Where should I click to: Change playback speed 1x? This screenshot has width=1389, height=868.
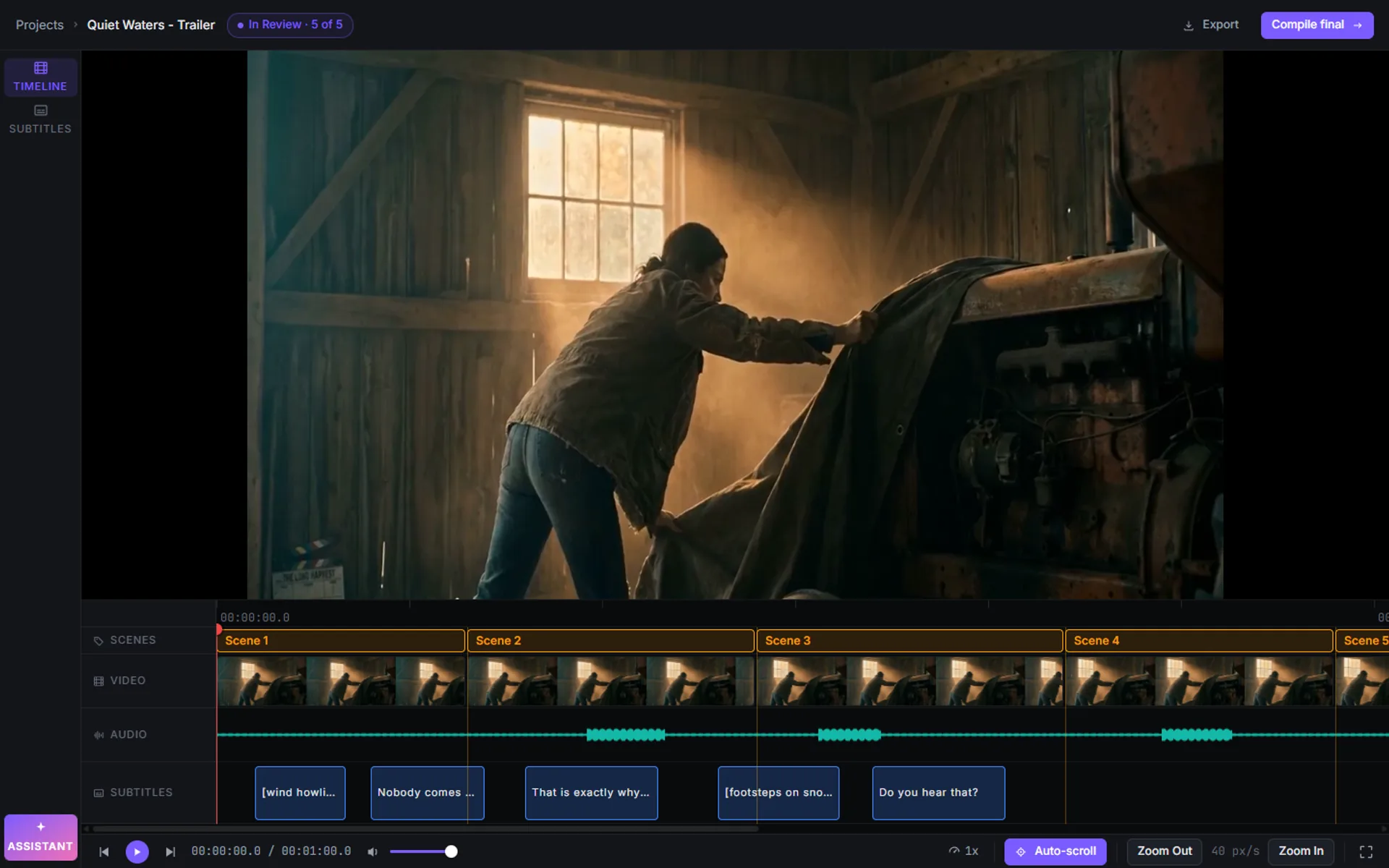tap(964, 851)
